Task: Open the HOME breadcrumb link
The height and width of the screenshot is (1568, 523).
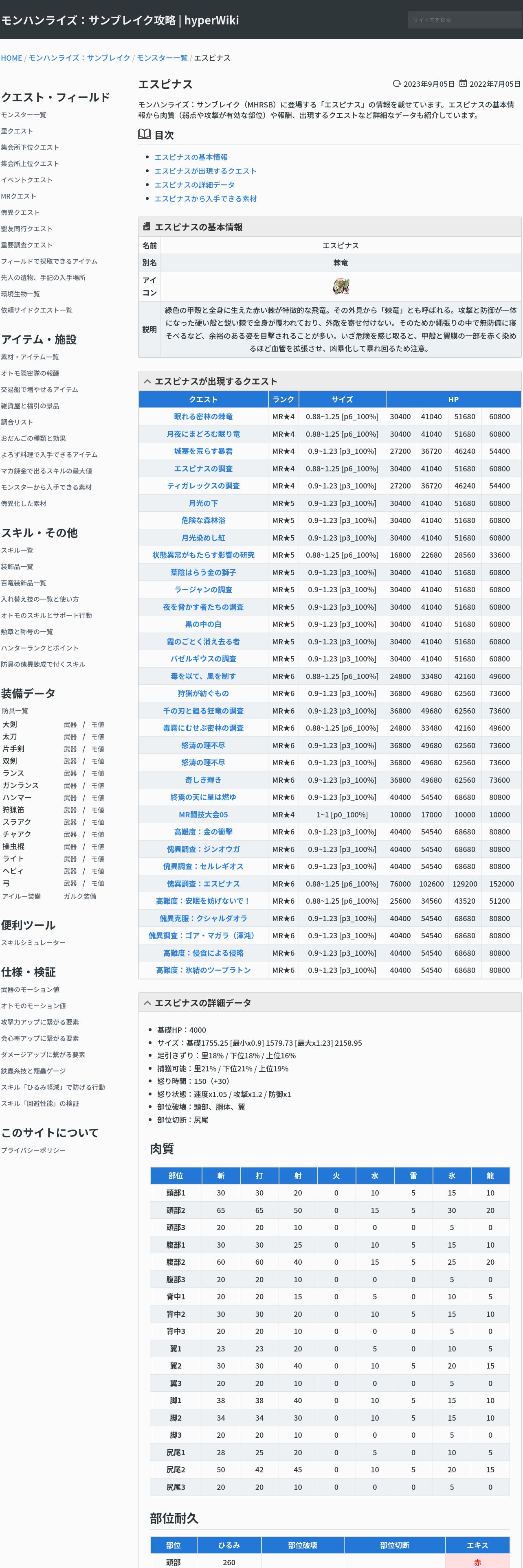Action: 11,58
